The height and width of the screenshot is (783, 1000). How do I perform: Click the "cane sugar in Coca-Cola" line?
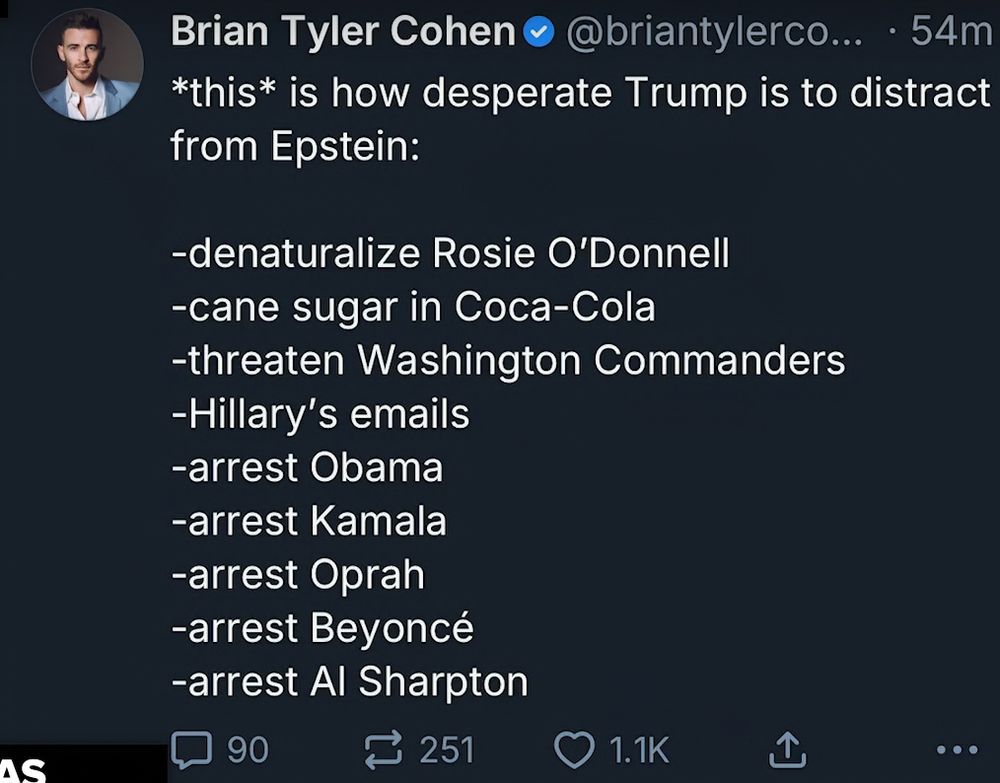pos(413,307)
